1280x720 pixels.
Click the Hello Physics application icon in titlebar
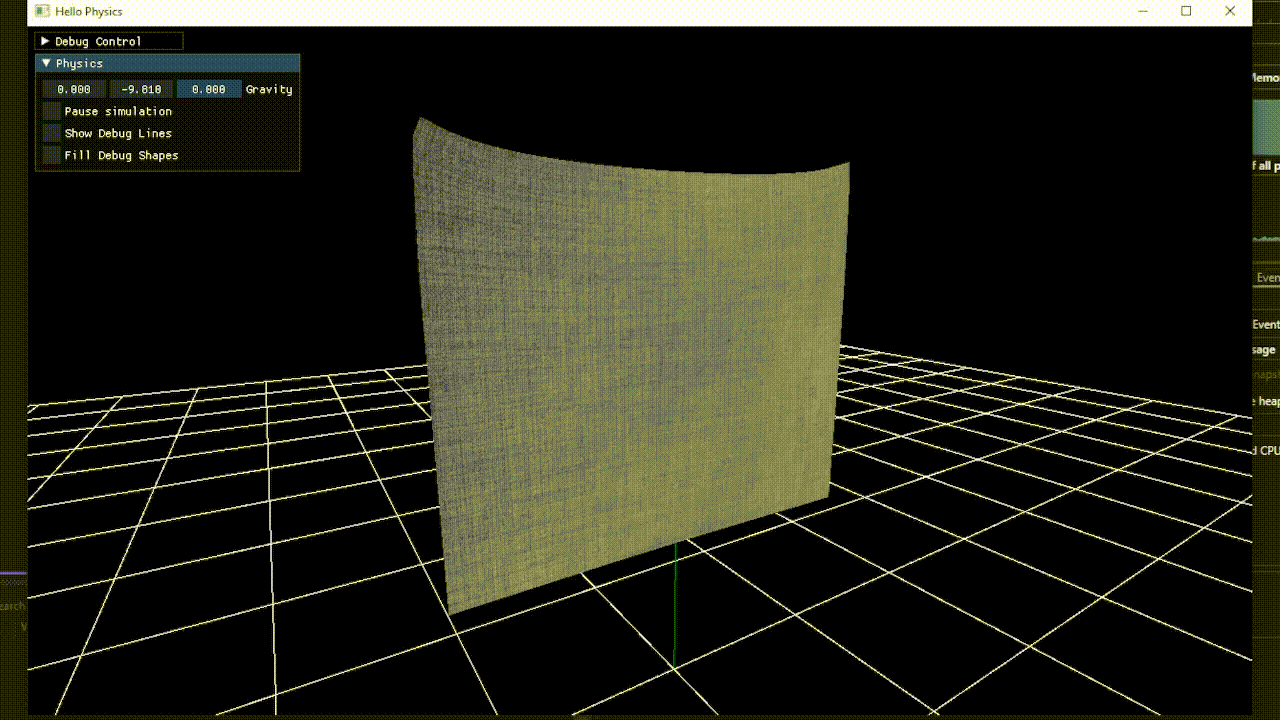42,11
